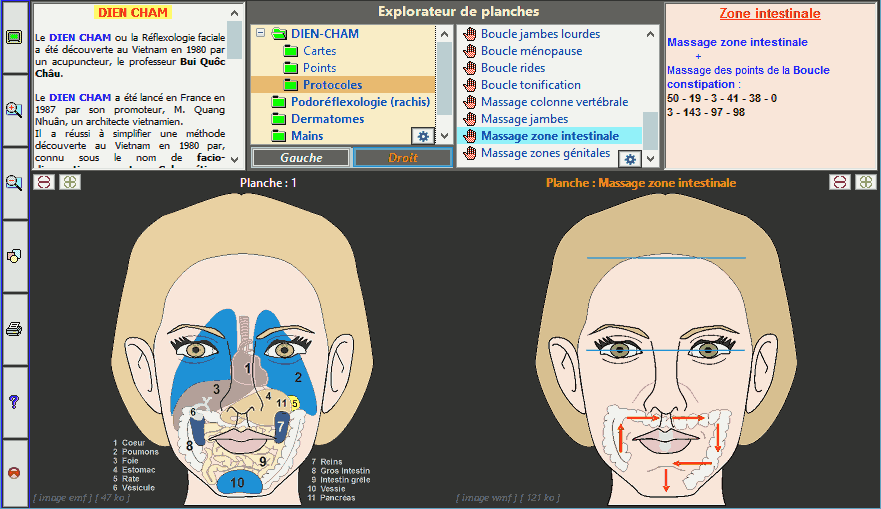Select the Protocoles folder
This screenshot has width=881, height=509.
pos(333,85)
